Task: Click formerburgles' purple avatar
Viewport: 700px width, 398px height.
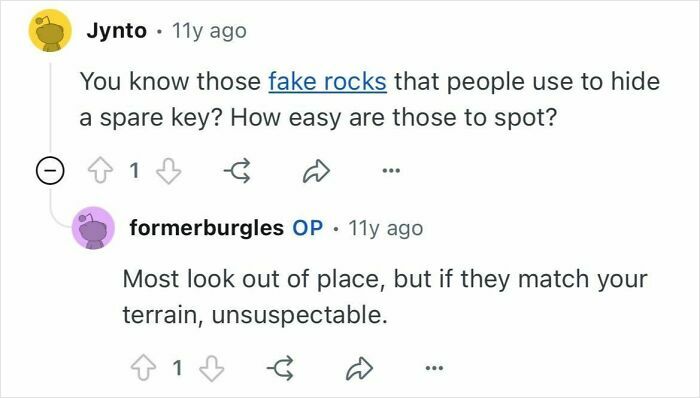Action: click(x=93, y=228)
